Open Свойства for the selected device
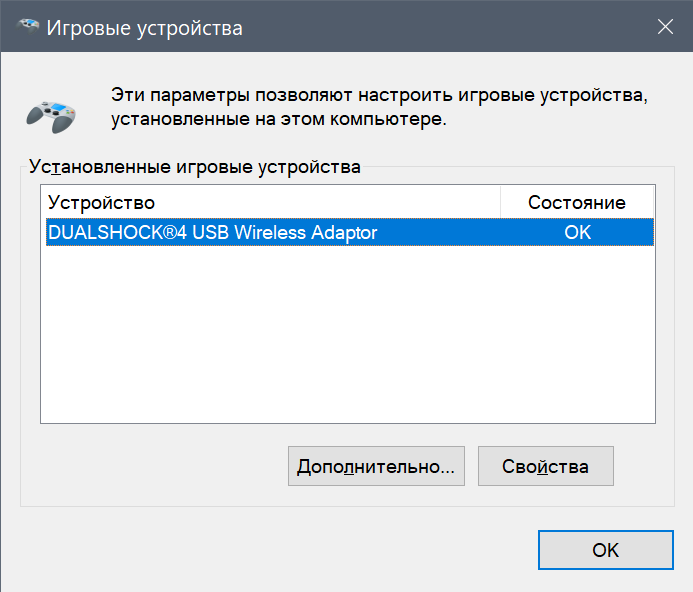 click(545, 466)
